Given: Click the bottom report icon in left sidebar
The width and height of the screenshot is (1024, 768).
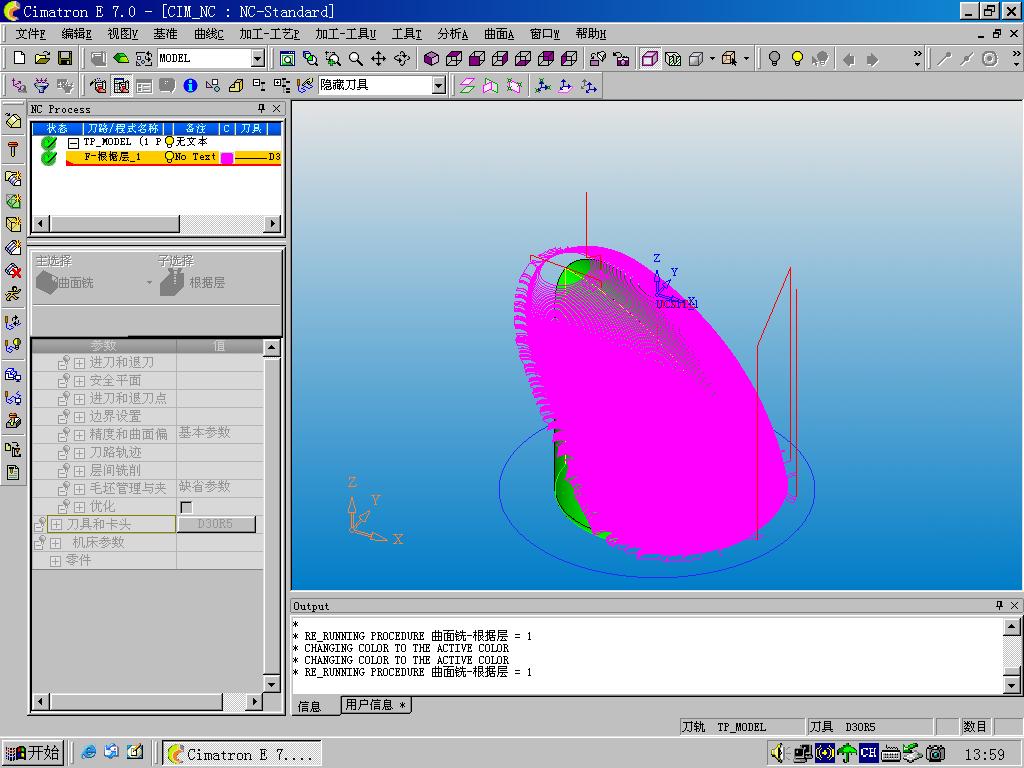Looking at the screenshot, I should [13, 473].
